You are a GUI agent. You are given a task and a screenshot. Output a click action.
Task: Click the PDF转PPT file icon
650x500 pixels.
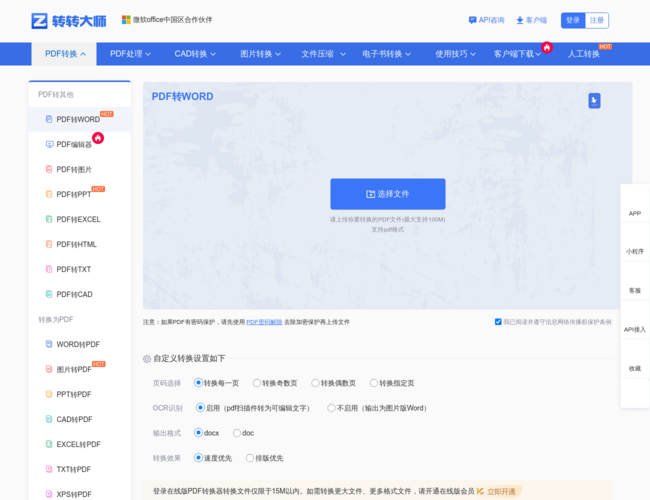tap(49, 194)
